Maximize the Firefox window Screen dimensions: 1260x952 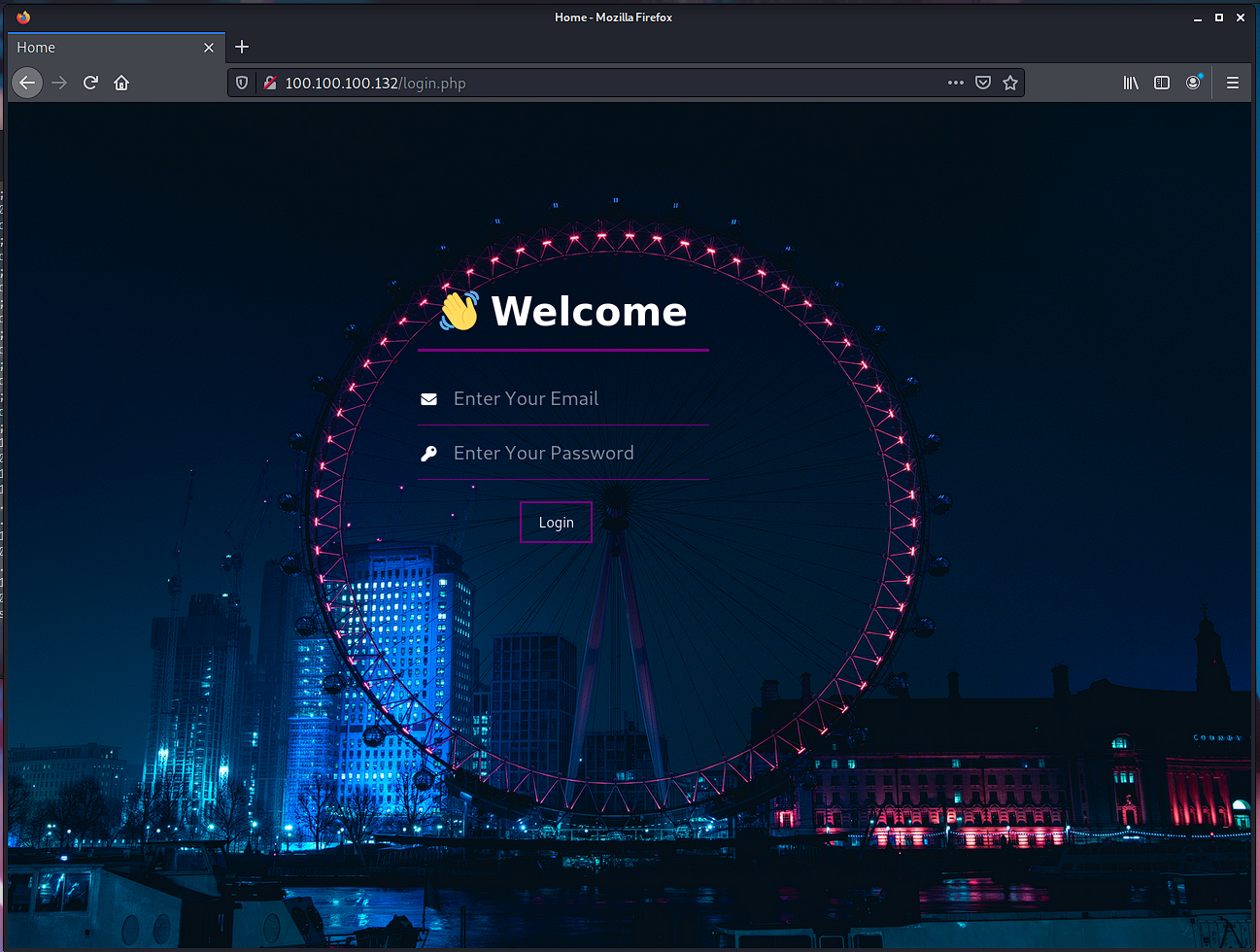[x=1219, y=17]
